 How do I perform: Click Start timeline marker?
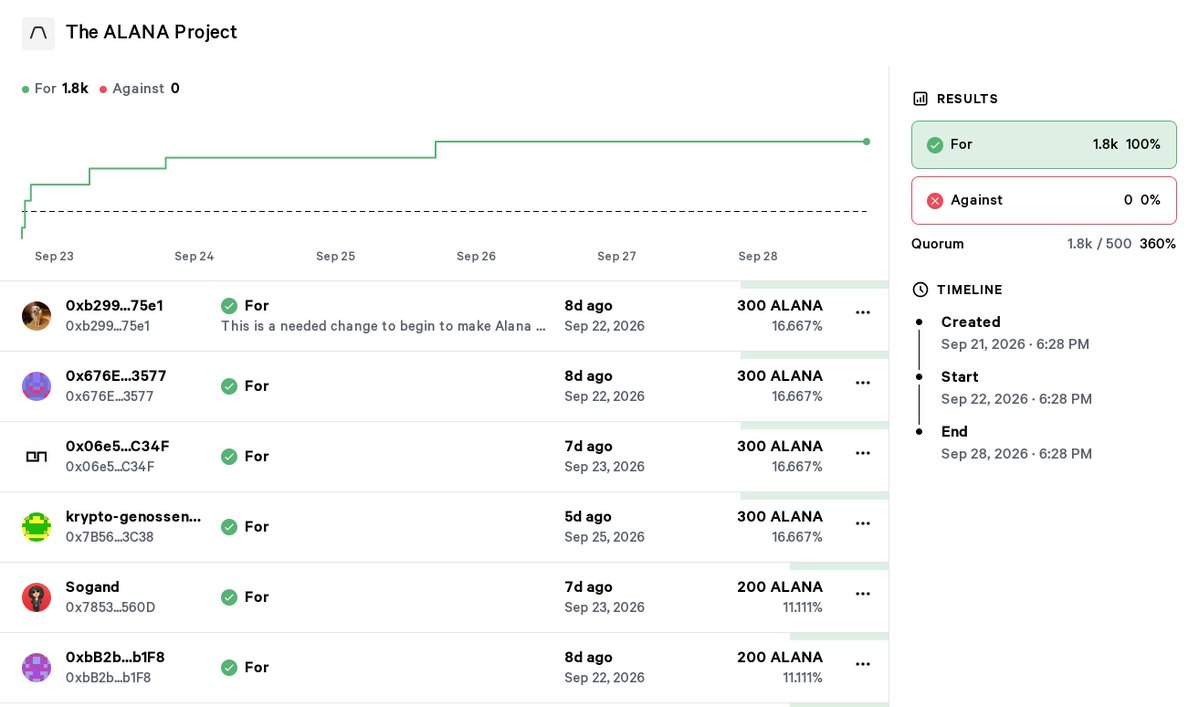pyautogui.click(x=919, y=377)
